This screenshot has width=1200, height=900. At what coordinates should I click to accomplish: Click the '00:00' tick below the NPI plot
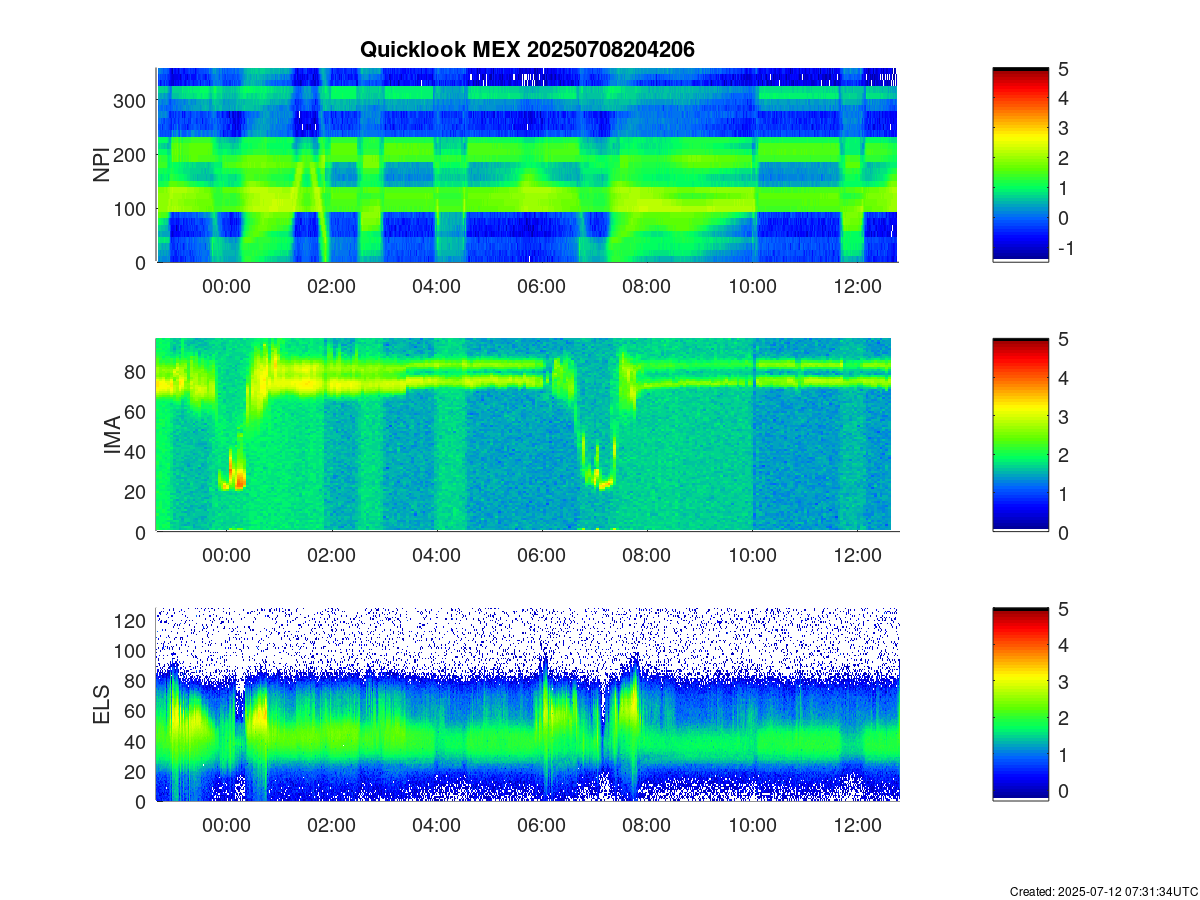click(226, 286)
